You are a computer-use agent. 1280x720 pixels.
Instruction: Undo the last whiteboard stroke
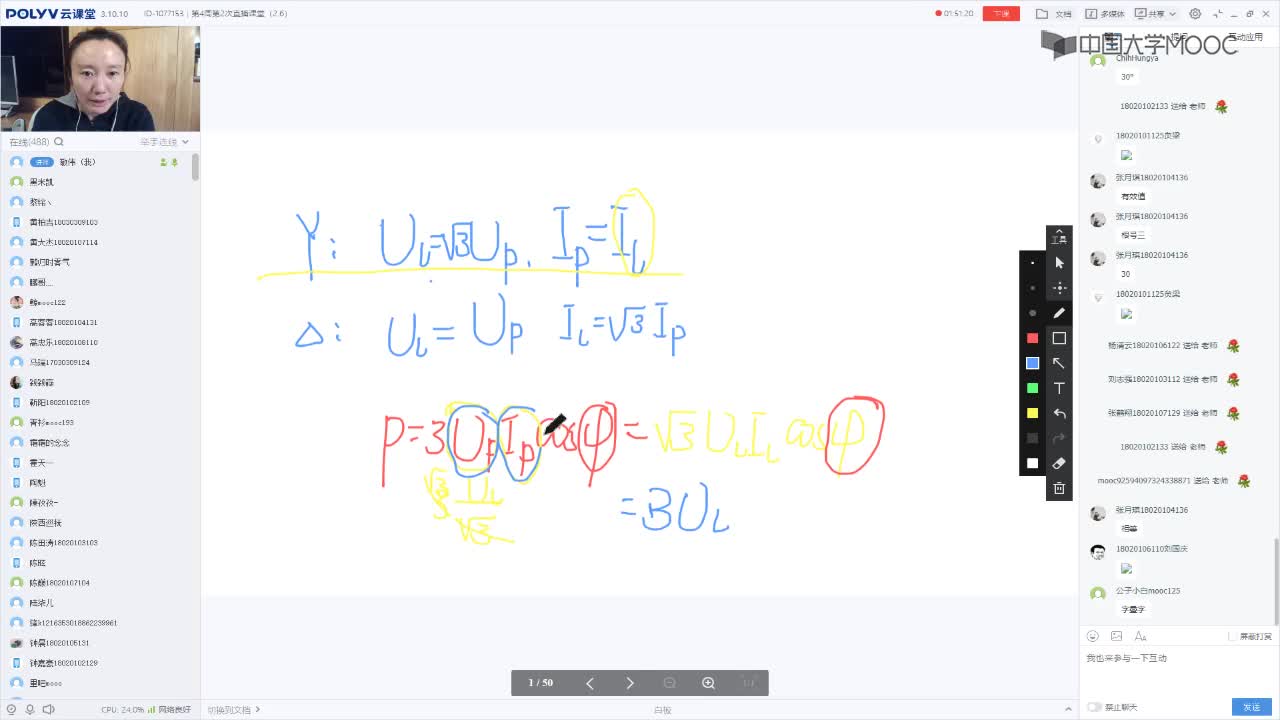pos(1059,413)
